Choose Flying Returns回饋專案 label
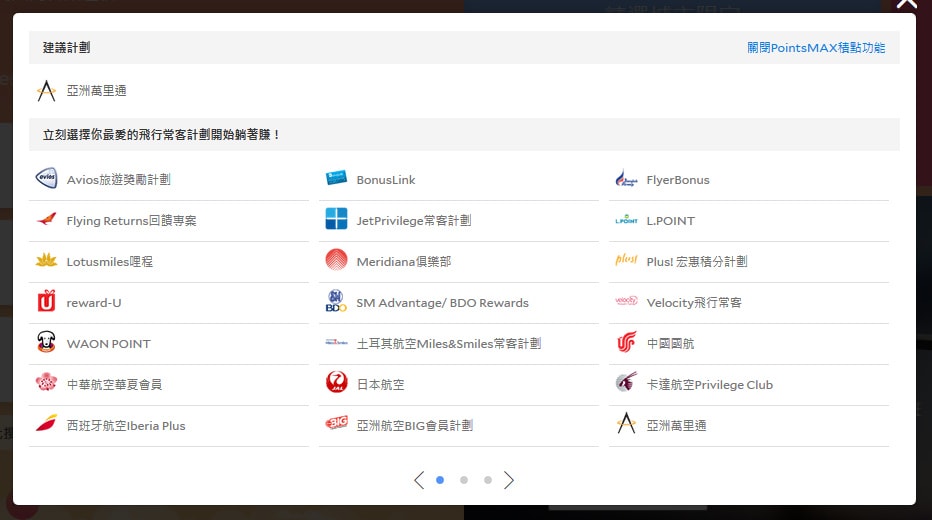 (x=131, y=220)
